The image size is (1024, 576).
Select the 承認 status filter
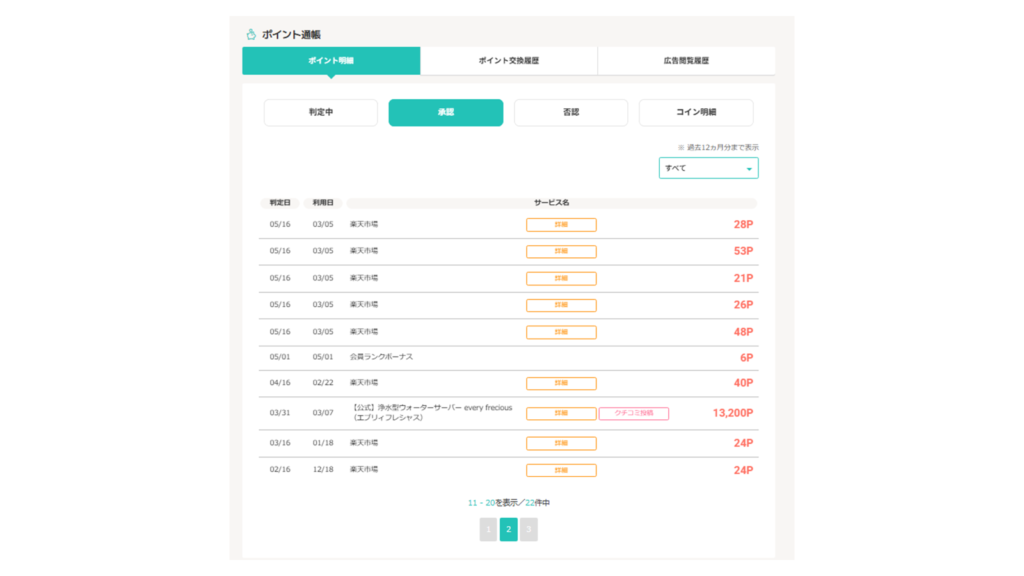(x=445, y=113)
